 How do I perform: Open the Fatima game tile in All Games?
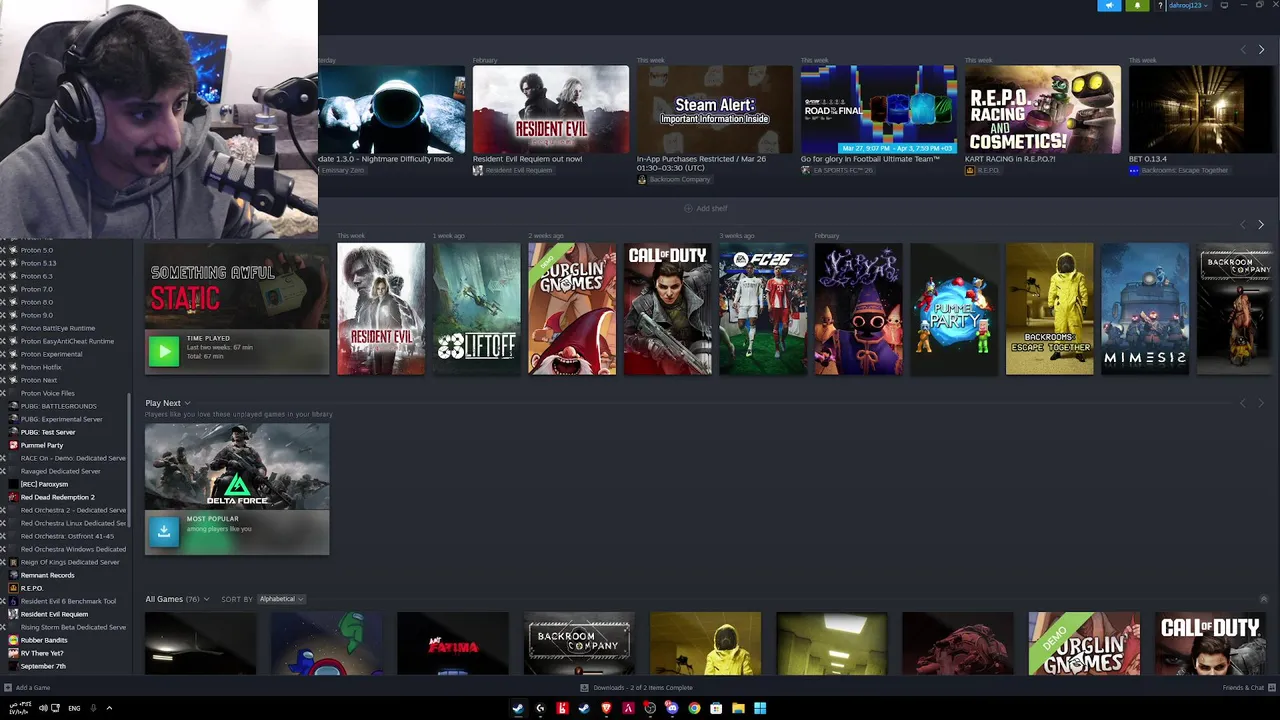453,644
